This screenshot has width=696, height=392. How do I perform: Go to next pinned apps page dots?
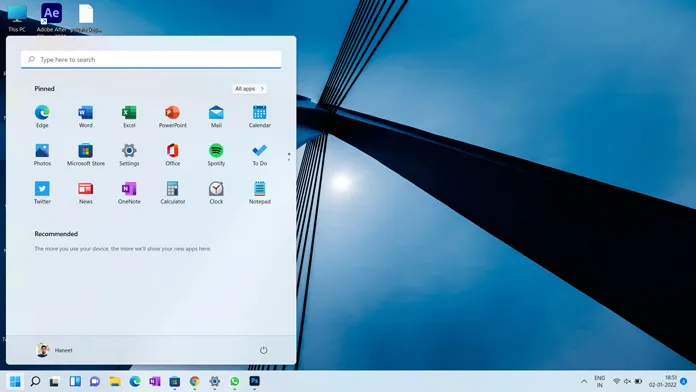pos(289,157)
